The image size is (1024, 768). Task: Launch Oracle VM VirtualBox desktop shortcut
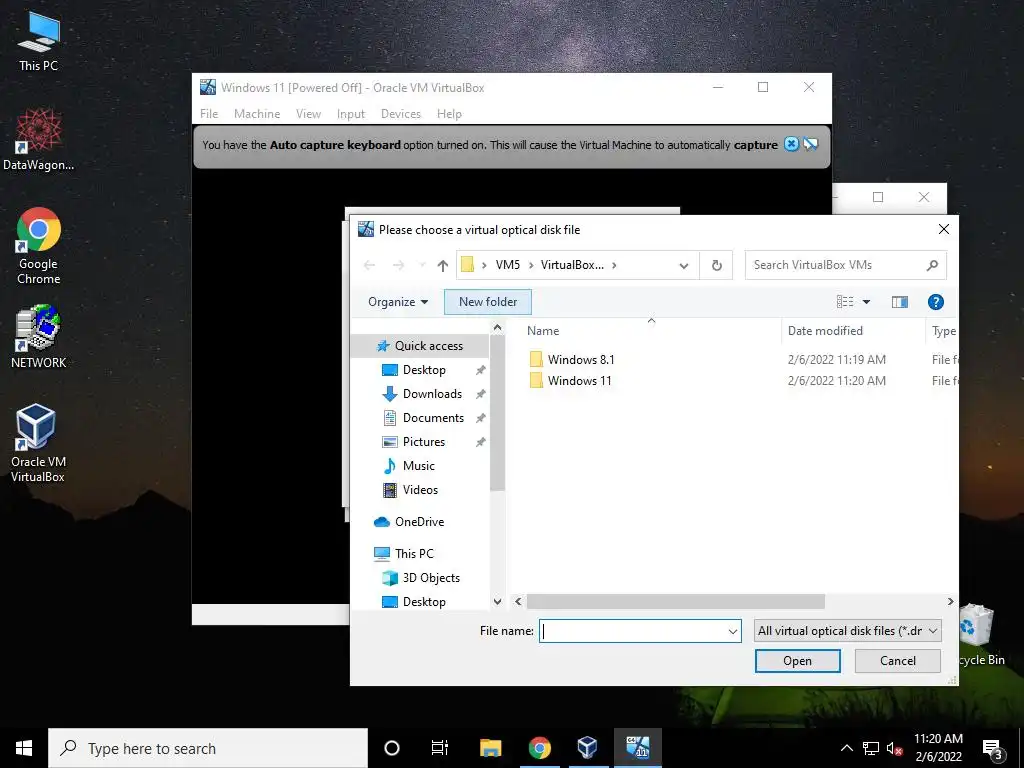pyautogui.click(x=38, y=443)
